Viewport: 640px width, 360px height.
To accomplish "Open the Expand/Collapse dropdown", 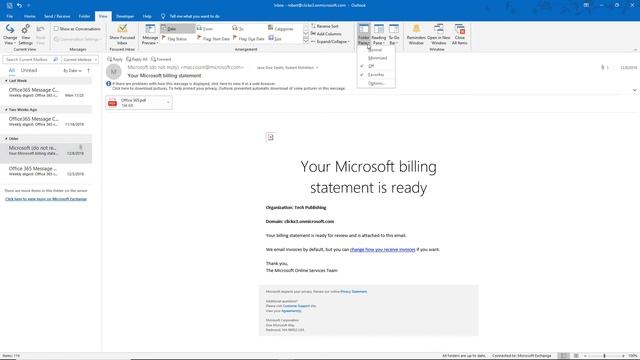I will [x=330, y=42].
